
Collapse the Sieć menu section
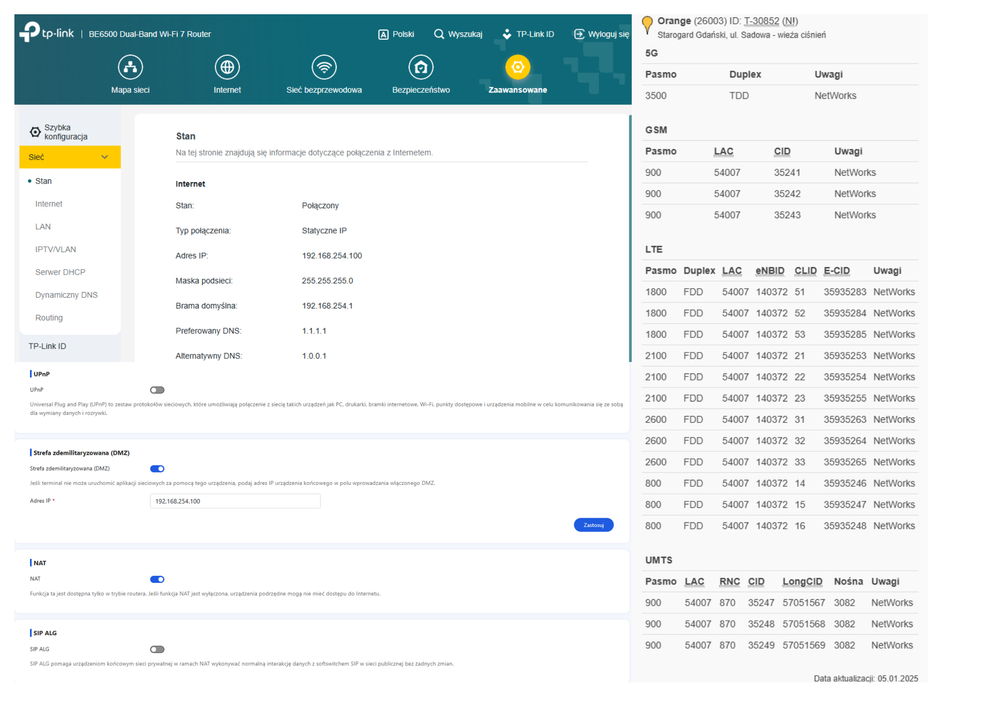104,157
